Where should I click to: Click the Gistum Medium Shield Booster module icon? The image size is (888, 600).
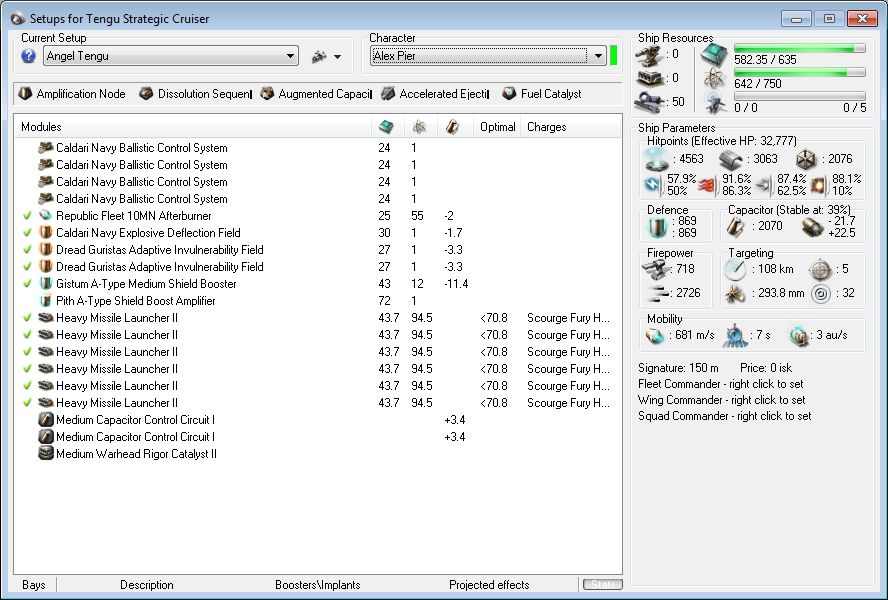pos(45,284)
